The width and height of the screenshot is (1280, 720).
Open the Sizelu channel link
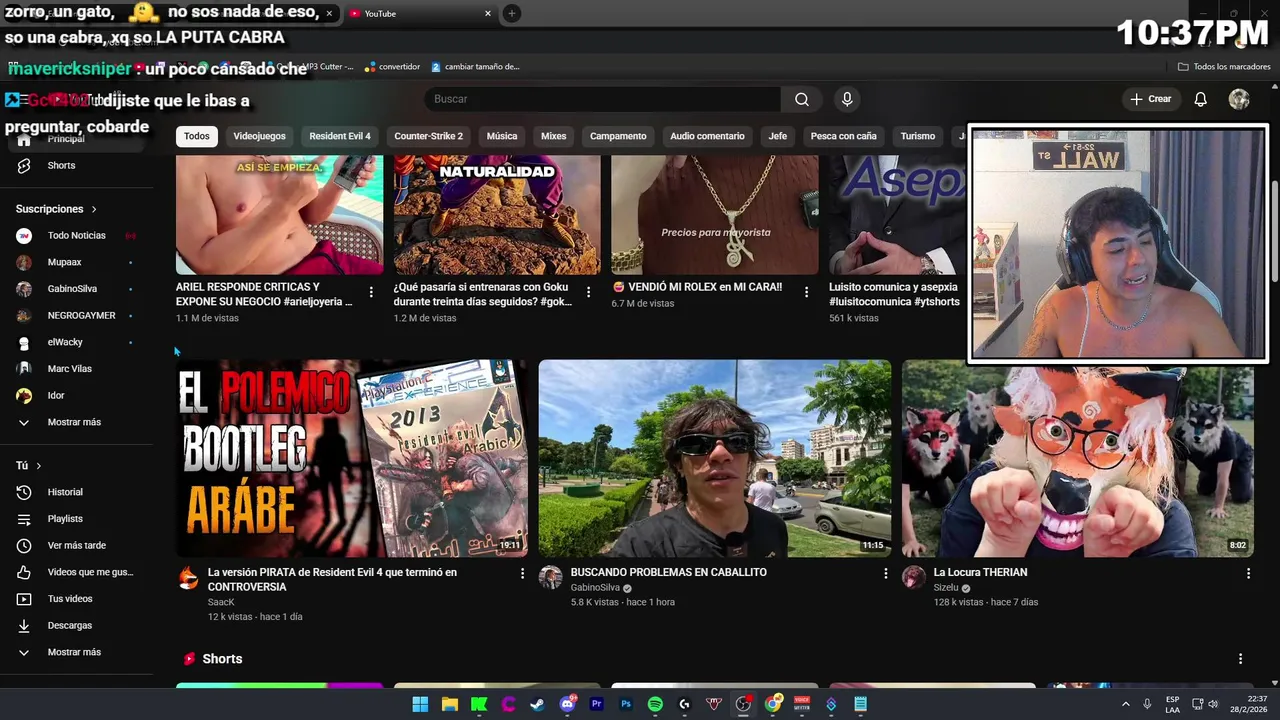(x=946, y=587)
